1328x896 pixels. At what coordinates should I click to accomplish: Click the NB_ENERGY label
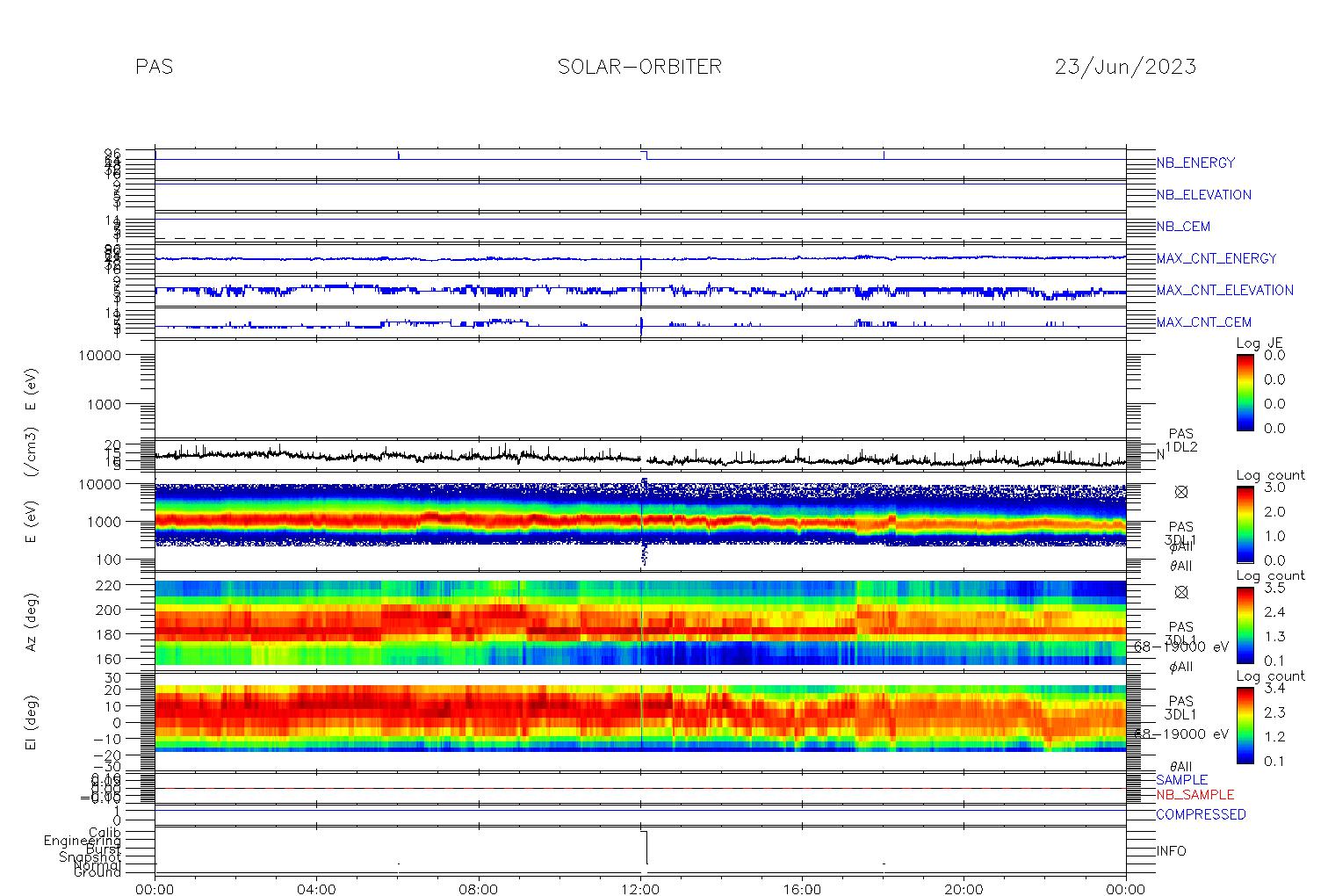click(x=1195, y=163)
